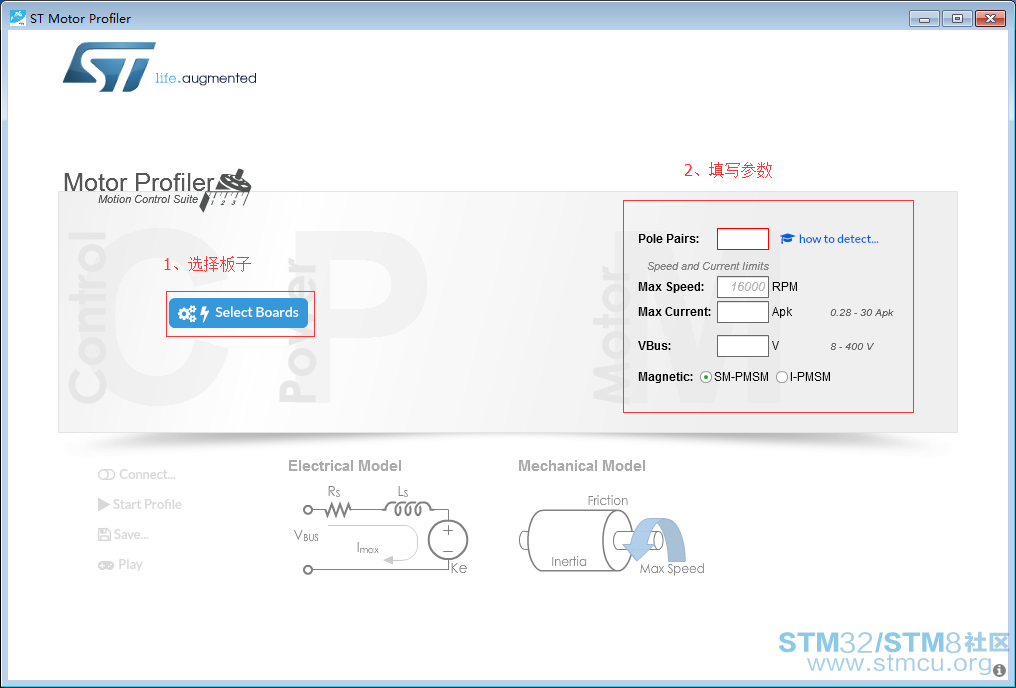
Task: Click the info icon in bottom corner
Action: pos(999,671)
